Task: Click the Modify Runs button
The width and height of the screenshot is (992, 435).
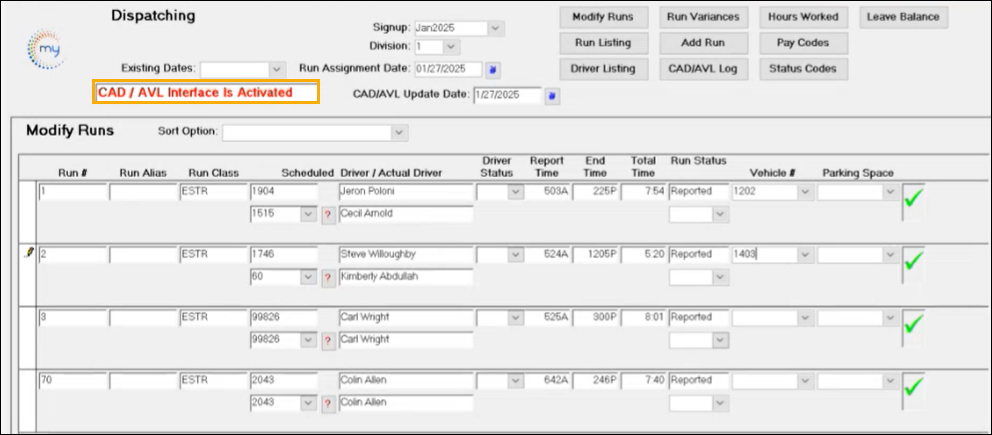Action: tap(602, 18)
